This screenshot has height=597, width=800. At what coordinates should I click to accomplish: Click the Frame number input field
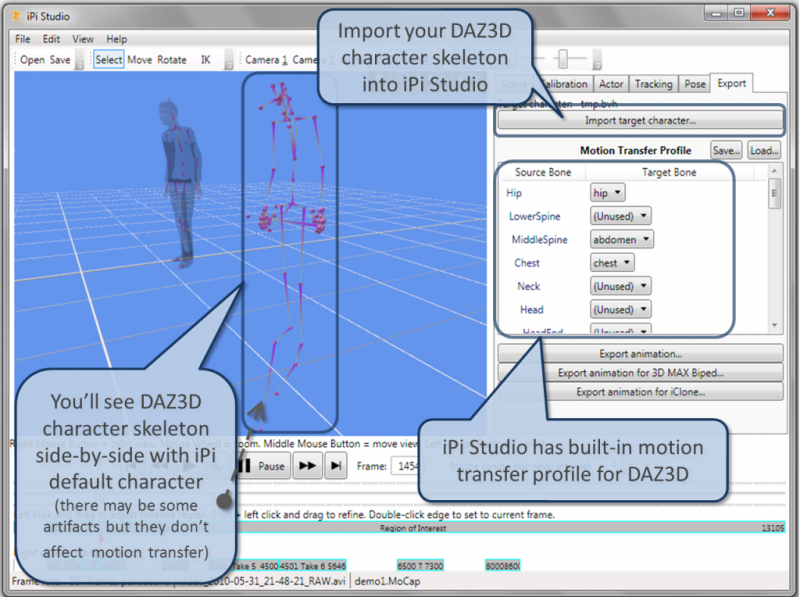pos(407,466)
